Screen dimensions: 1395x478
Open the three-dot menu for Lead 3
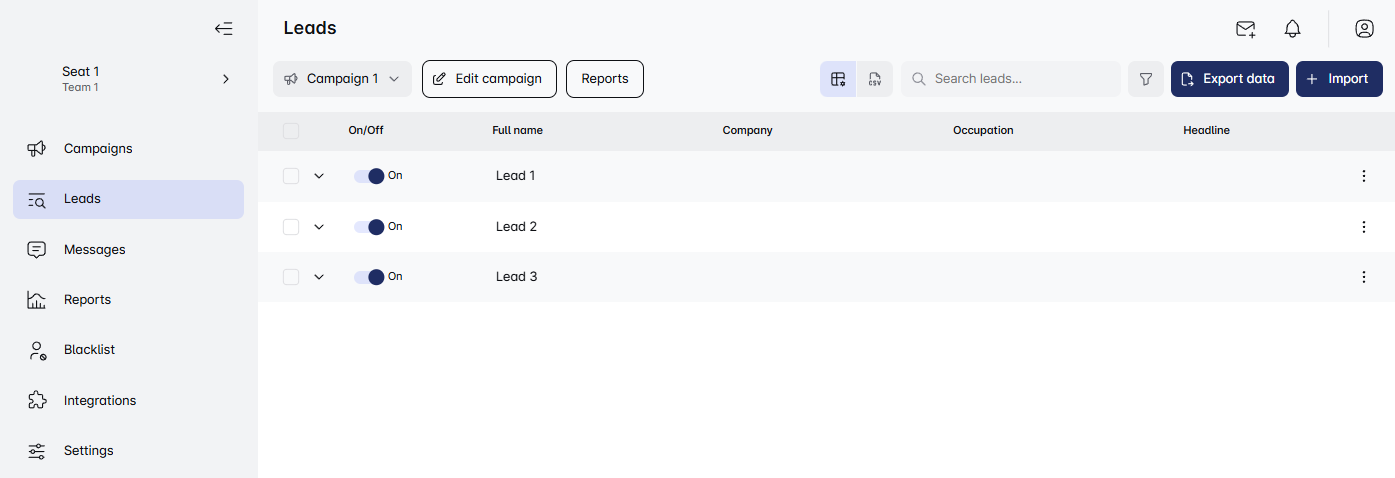coord(1364,277)
